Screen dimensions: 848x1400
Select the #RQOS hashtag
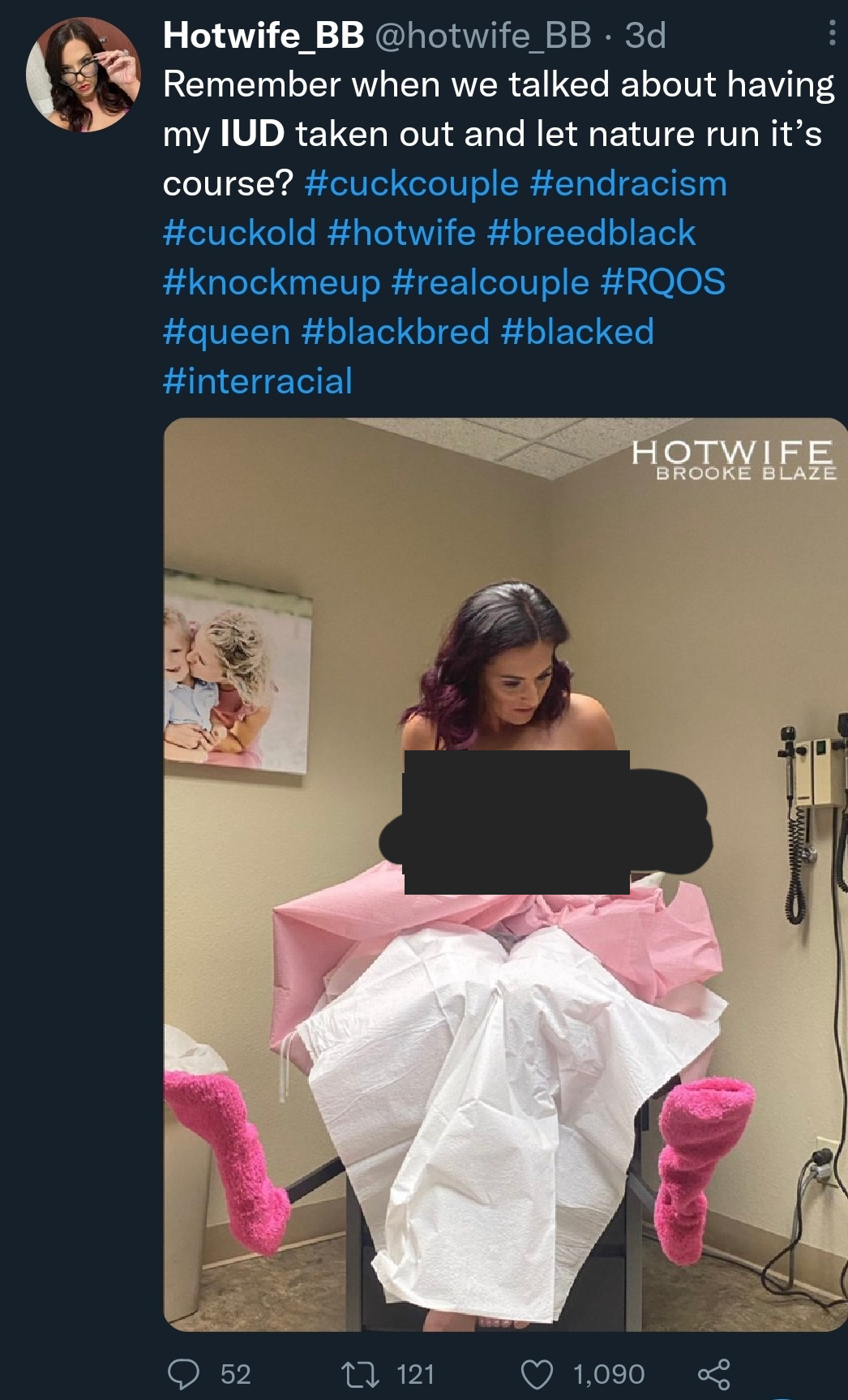(663, 282)
